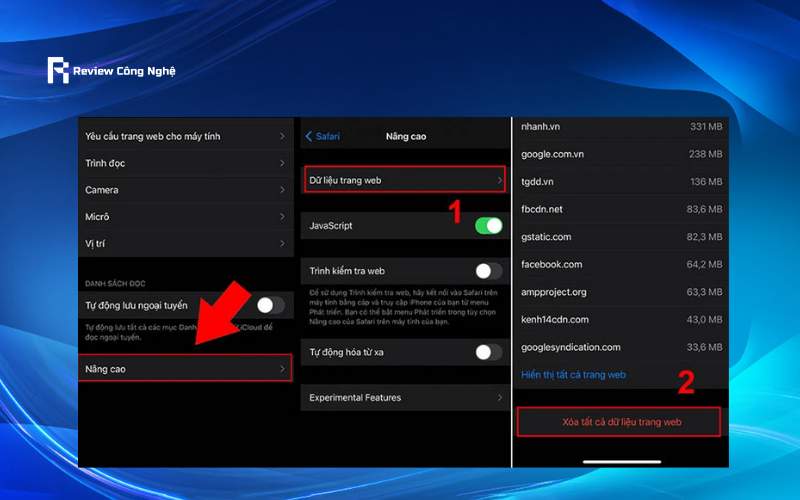Click the 82,3 MB size value
800x500 pixels.
pyautogui.click(x=705, y=237)
